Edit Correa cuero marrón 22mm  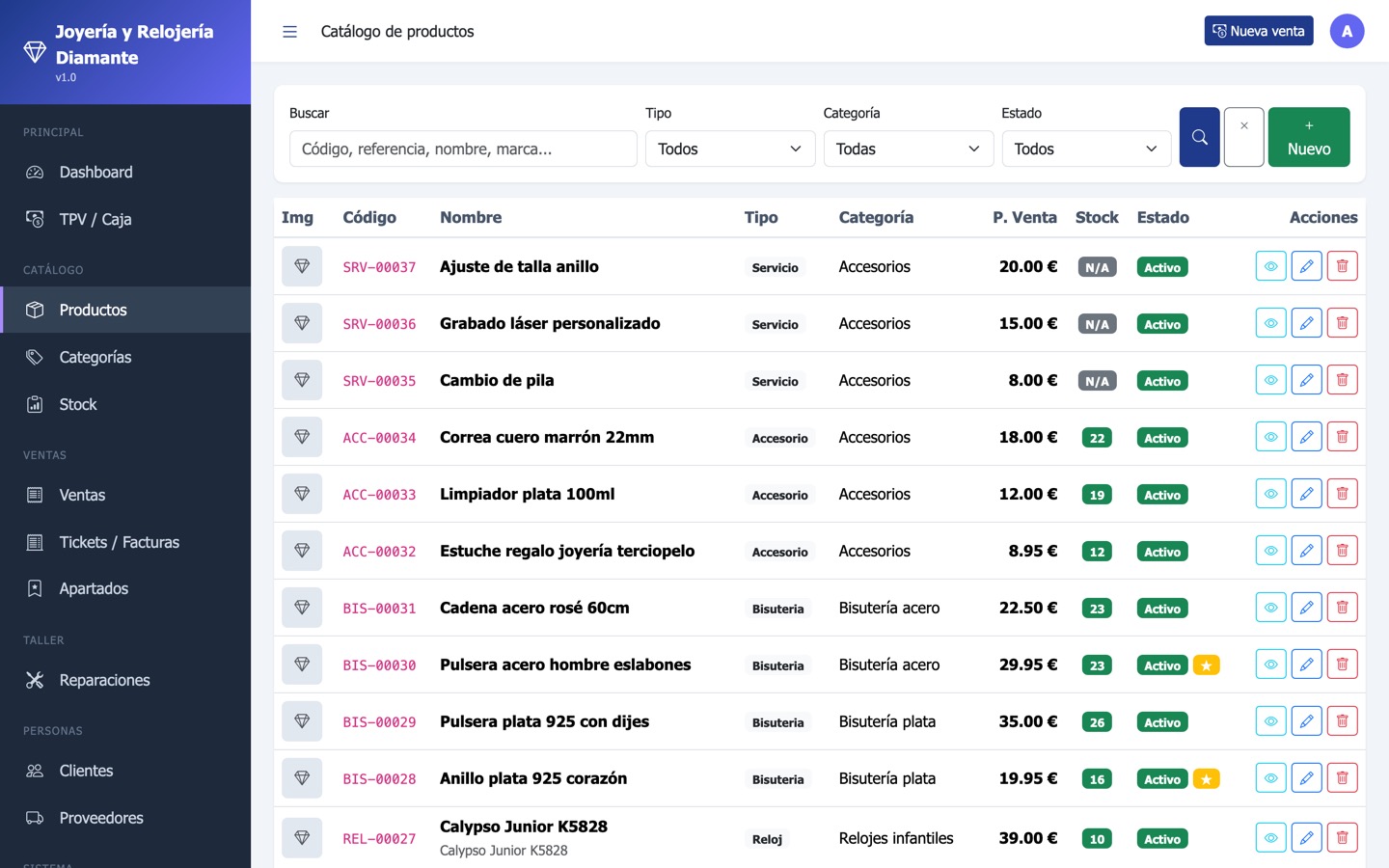tap(1306, 437)
